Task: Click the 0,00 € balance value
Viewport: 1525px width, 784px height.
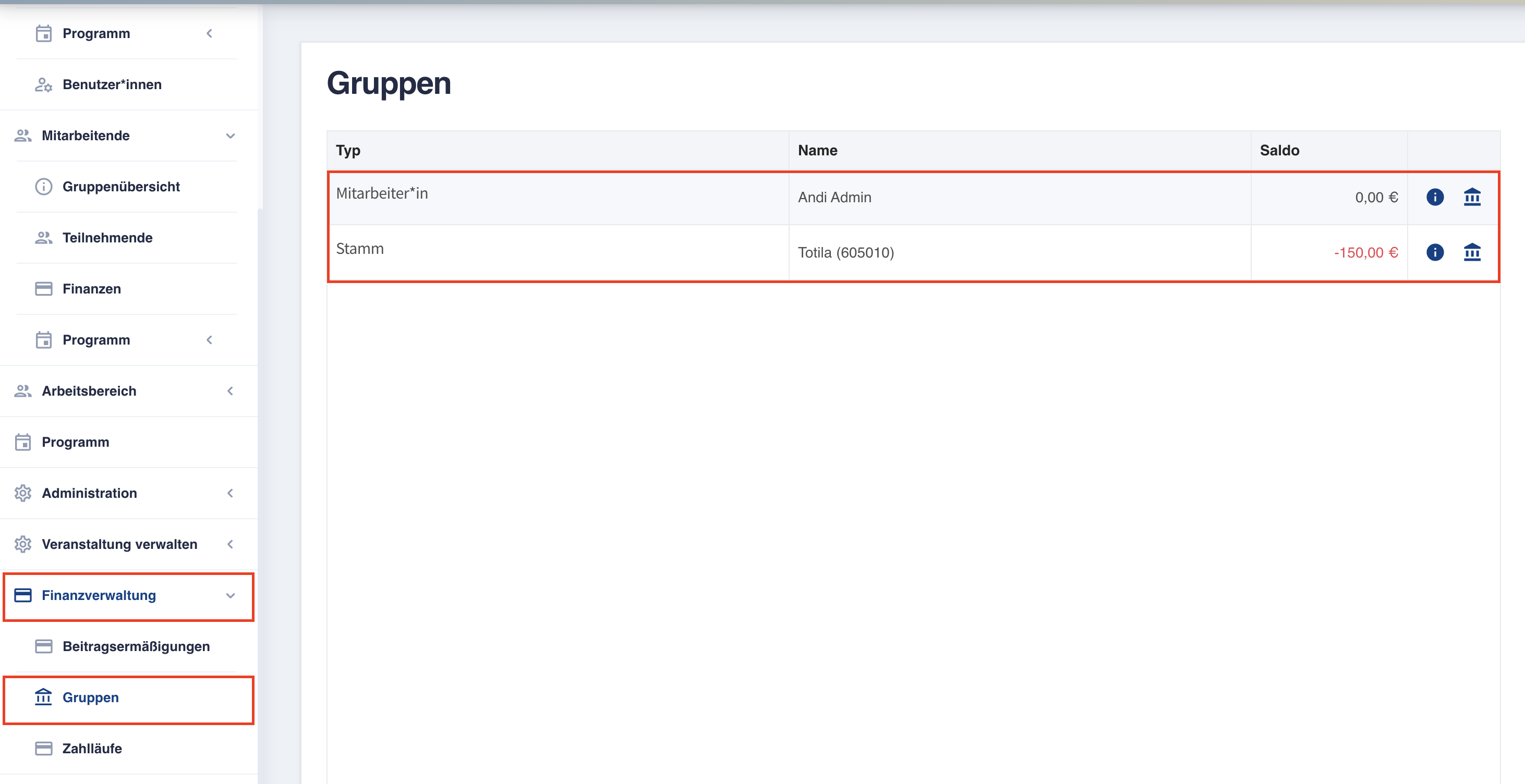Action: 1376,198
